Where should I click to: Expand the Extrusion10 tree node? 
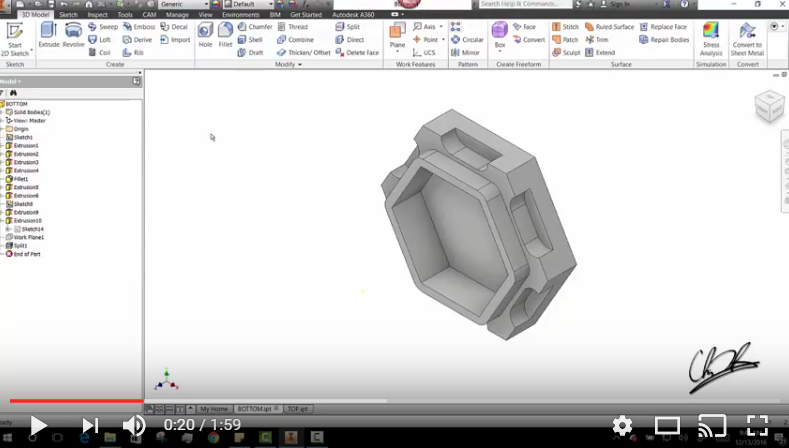[2, 220]
